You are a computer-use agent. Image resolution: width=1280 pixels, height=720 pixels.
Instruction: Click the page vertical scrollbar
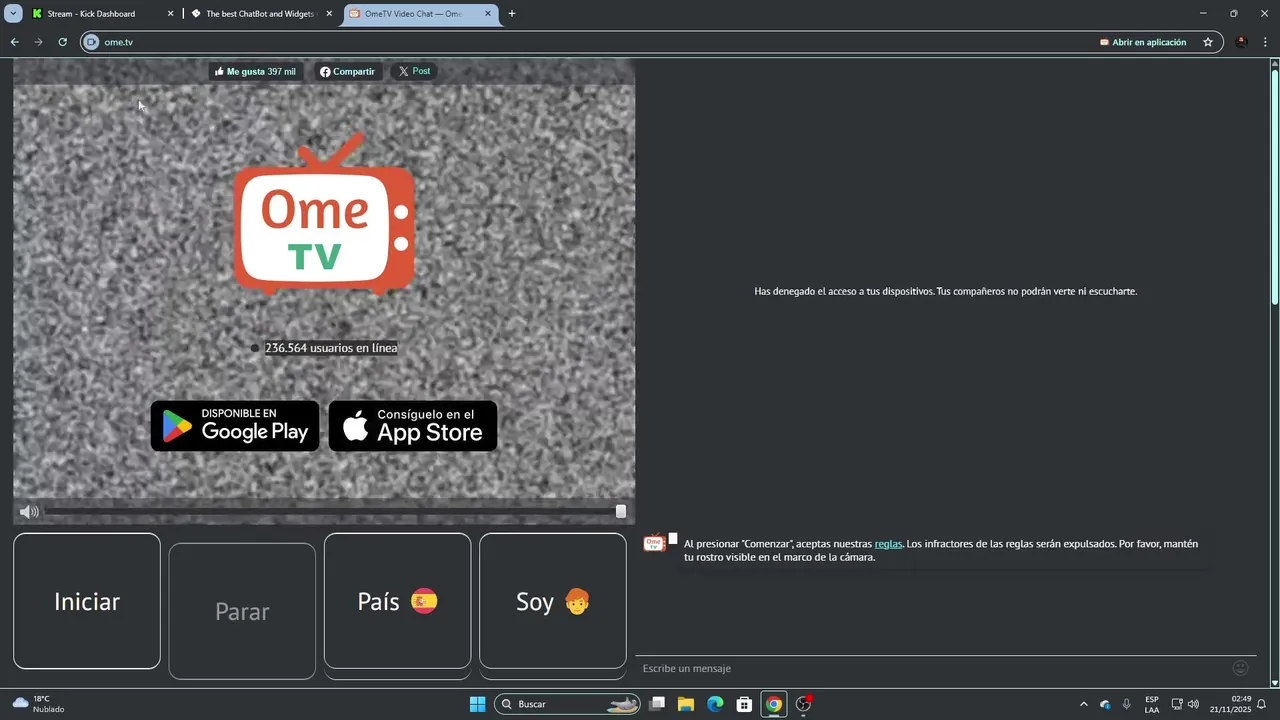pyautogui.click(x=1275, y=185)
